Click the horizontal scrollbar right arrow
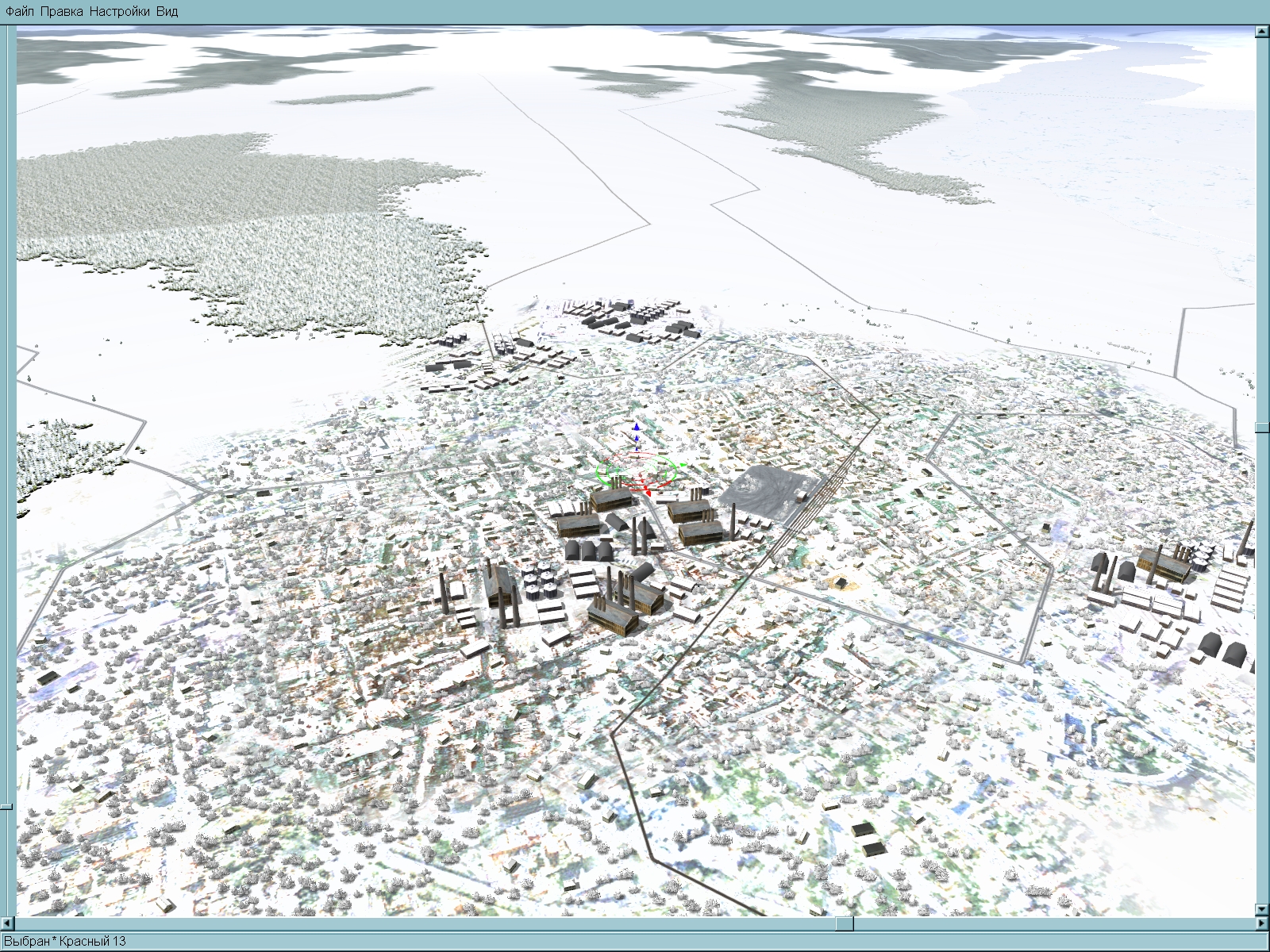The image size is (1270, 952). pos(1261,923)
